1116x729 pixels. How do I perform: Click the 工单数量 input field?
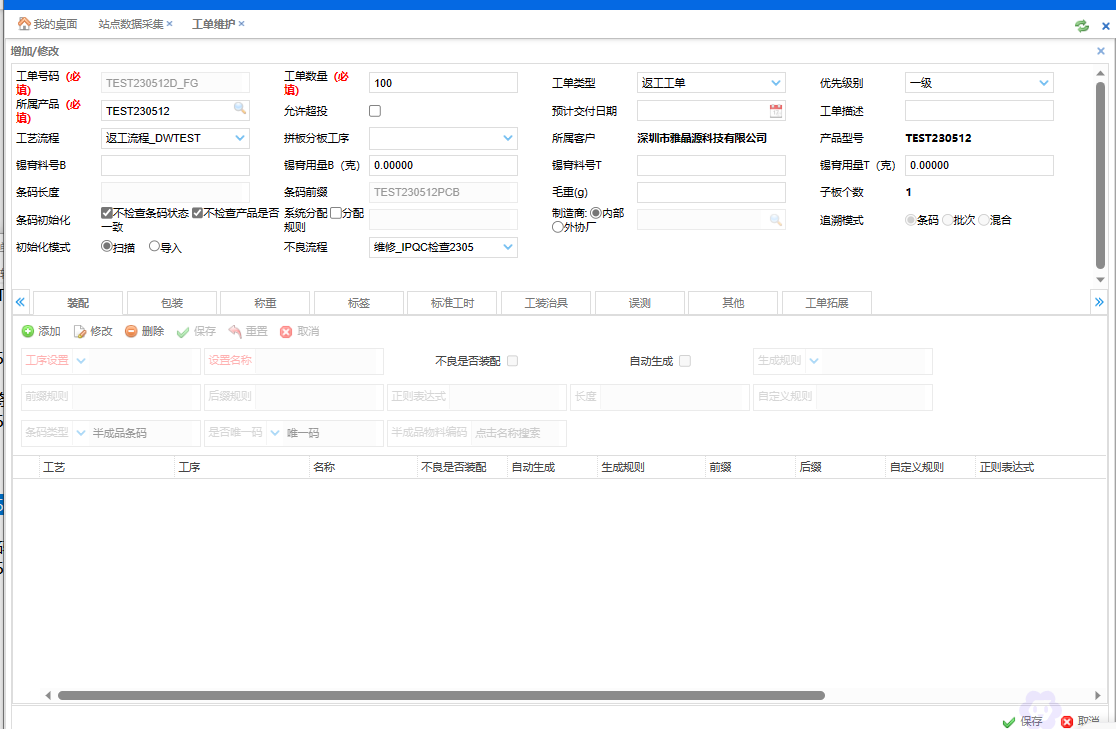[443, 83]
